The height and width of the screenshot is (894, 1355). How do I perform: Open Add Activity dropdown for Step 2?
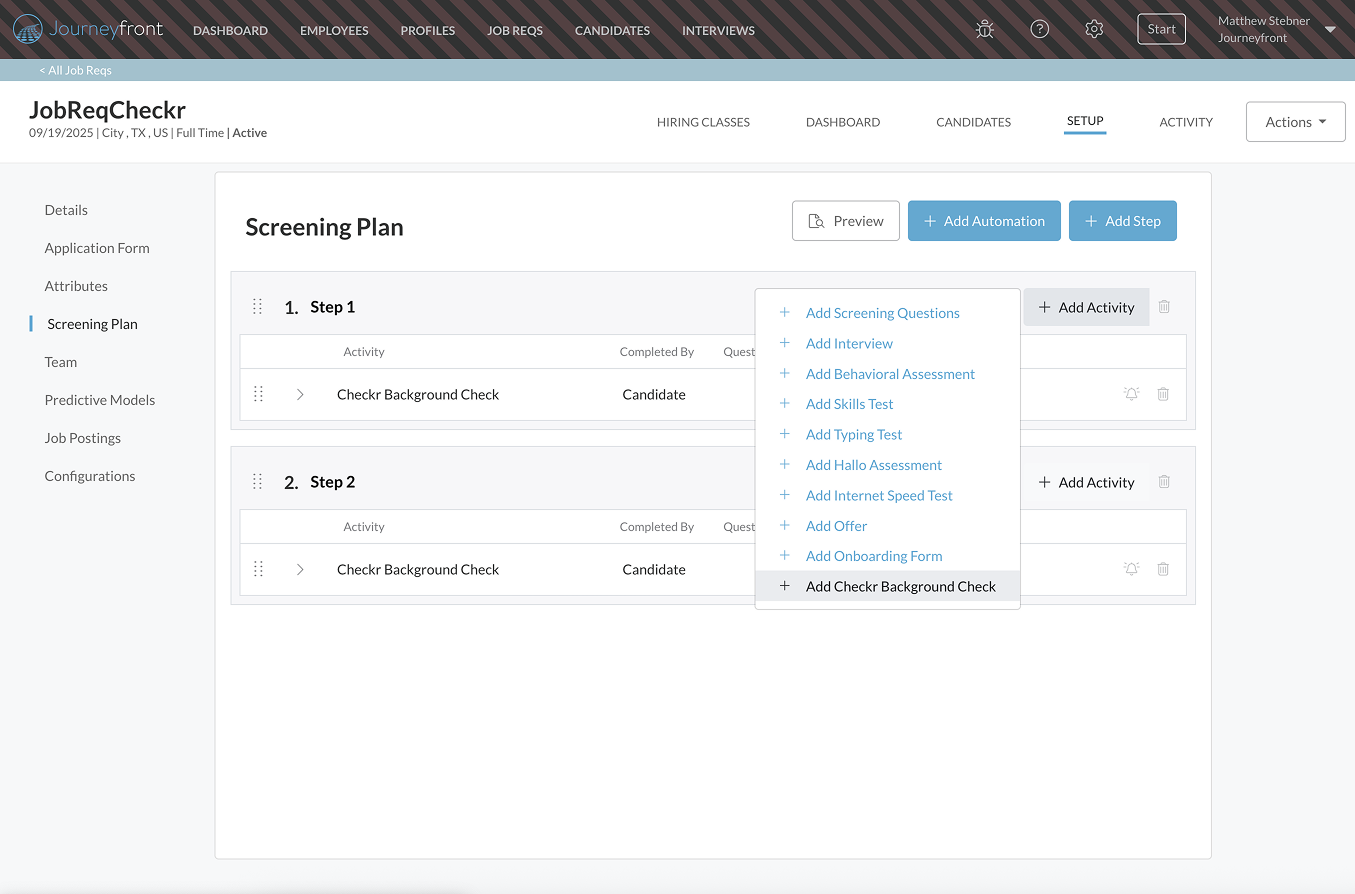[1086, 482]
